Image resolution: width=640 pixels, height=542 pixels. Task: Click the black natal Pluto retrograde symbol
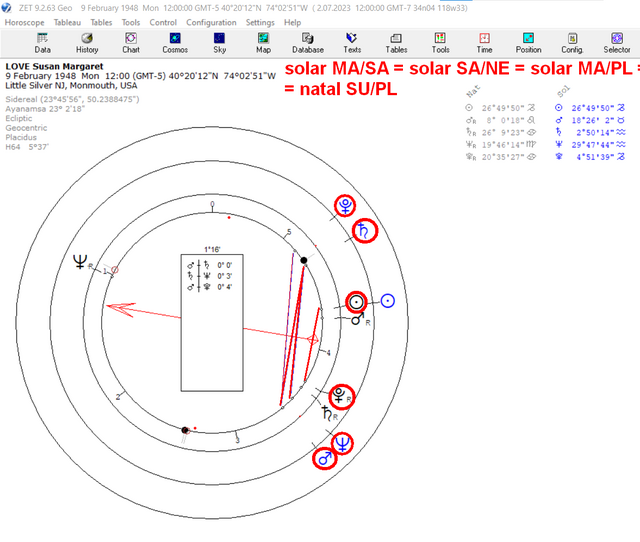tap(340, 396)
